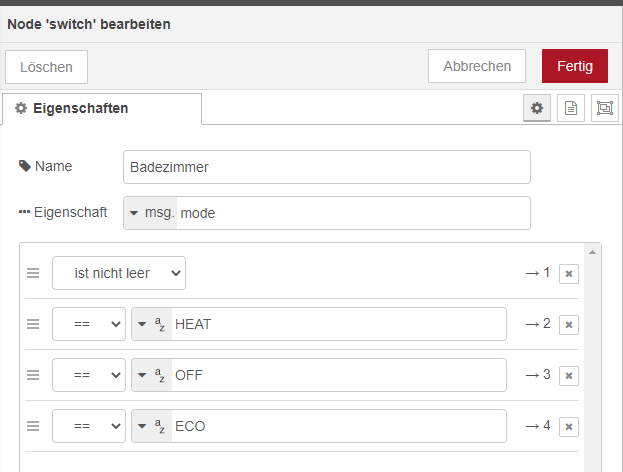The width and height of the screenshot is (623, 472).
Task: Open node appearance settings icon
Action: point(604,108)
